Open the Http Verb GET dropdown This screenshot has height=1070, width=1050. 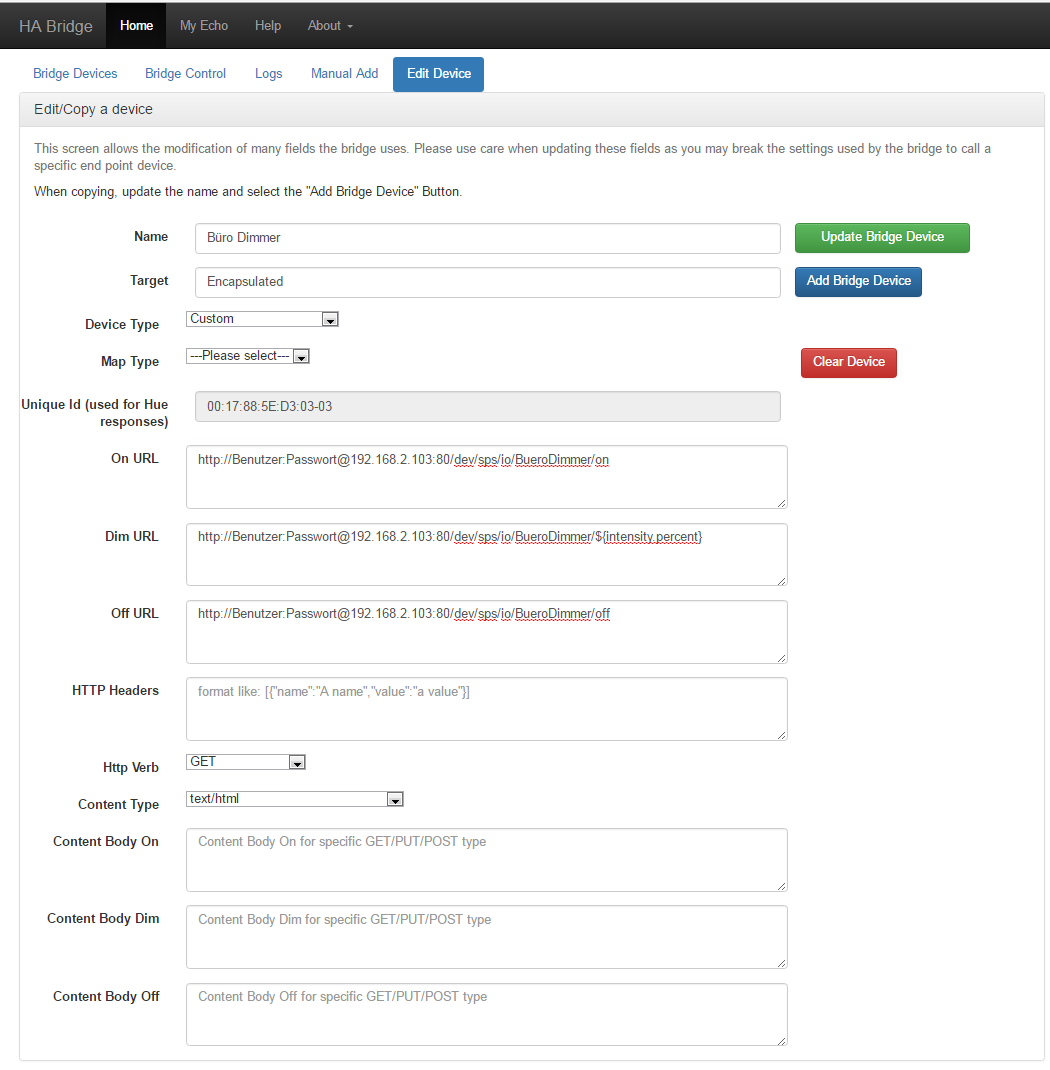246,762
